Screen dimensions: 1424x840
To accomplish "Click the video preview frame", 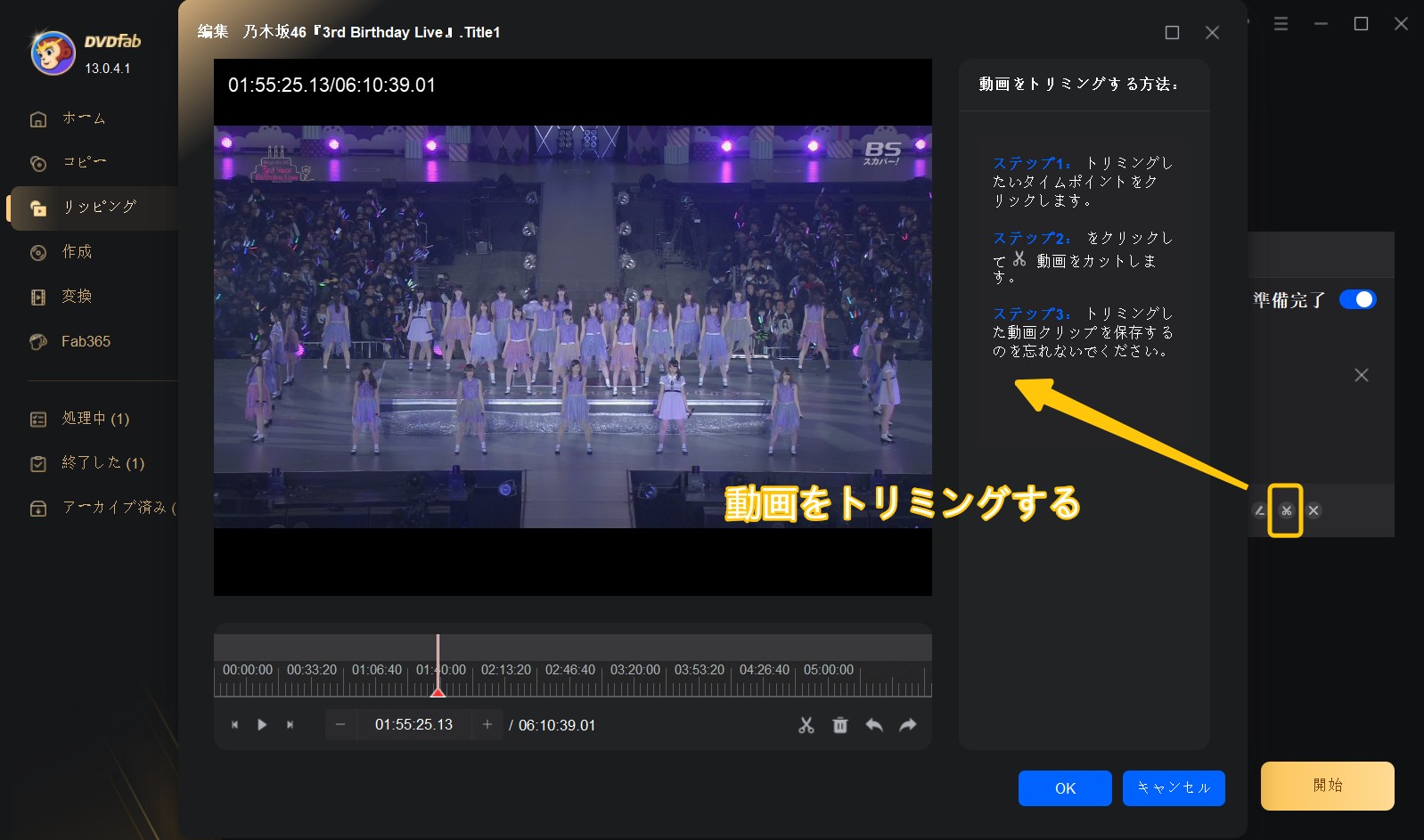I will click(x=573, y=327).
